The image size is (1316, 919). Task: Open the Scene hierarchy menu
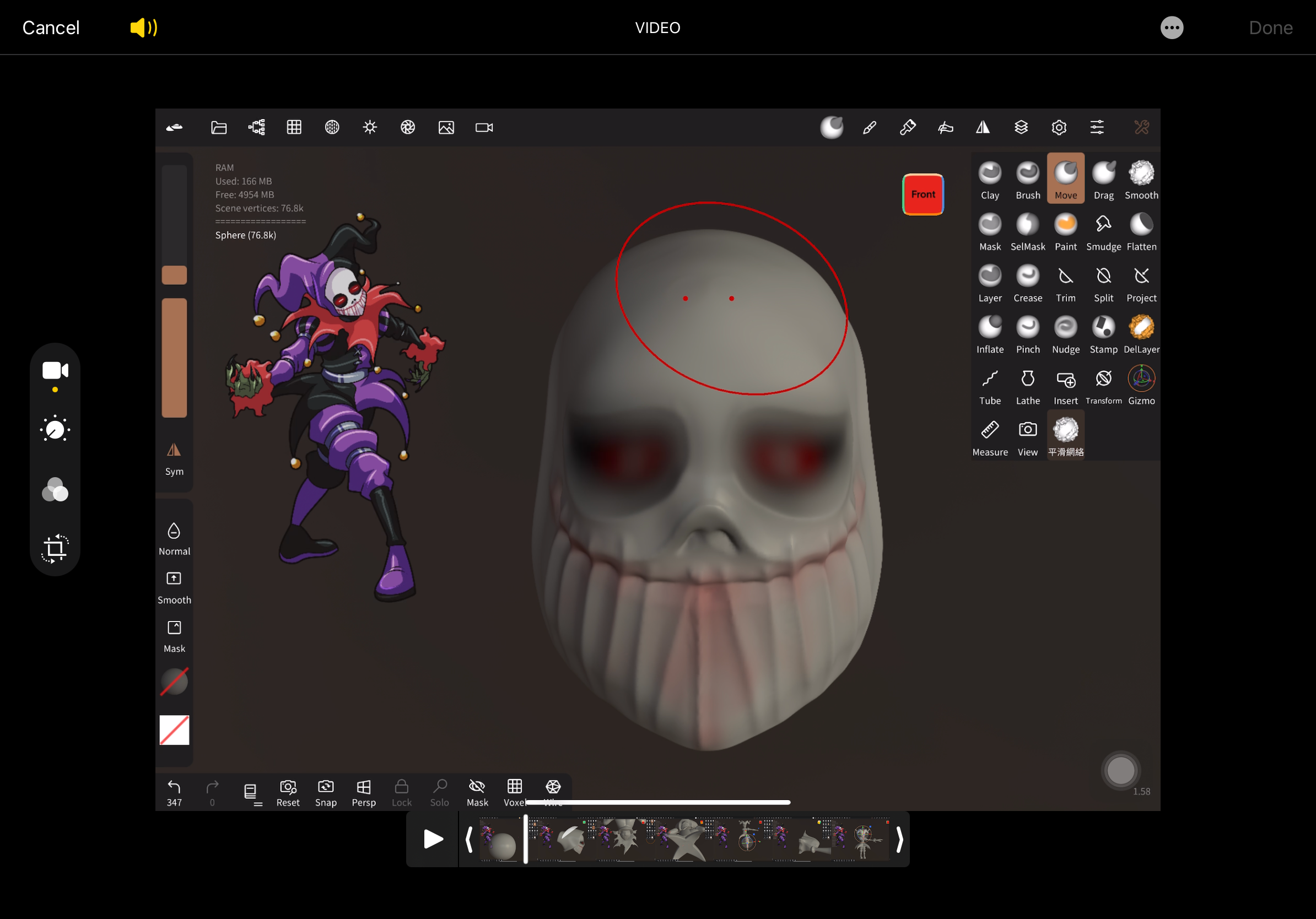[x=256, y=127]
